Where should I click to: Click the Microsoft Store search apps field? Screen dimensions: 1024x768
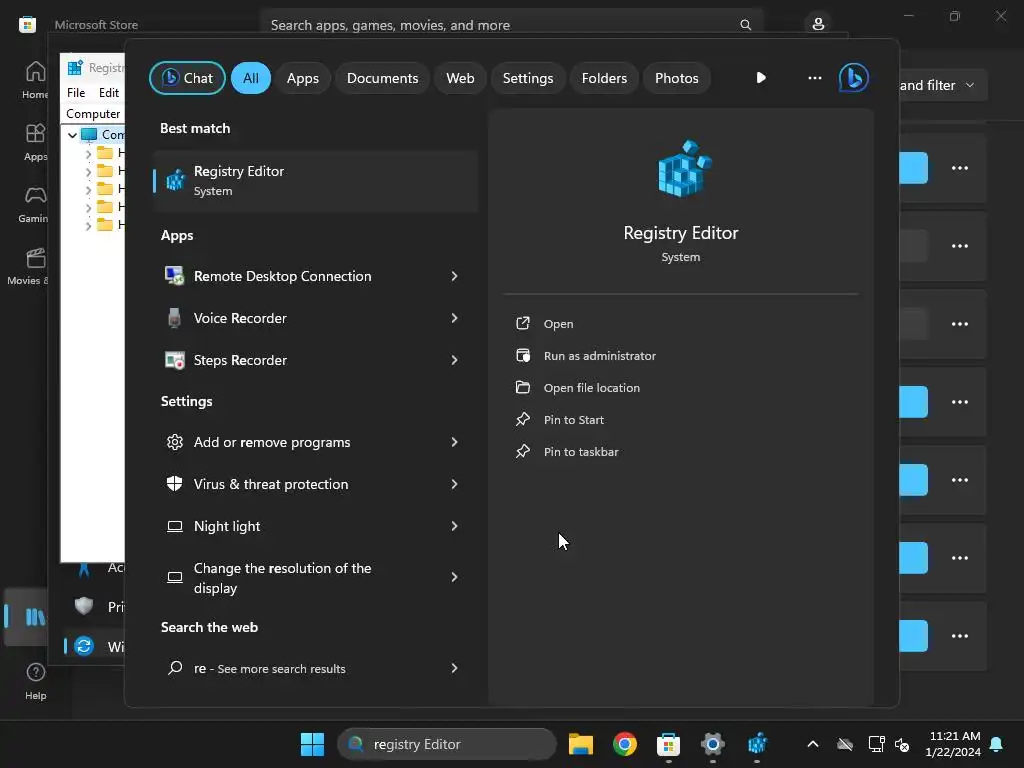tap(511, 25)
